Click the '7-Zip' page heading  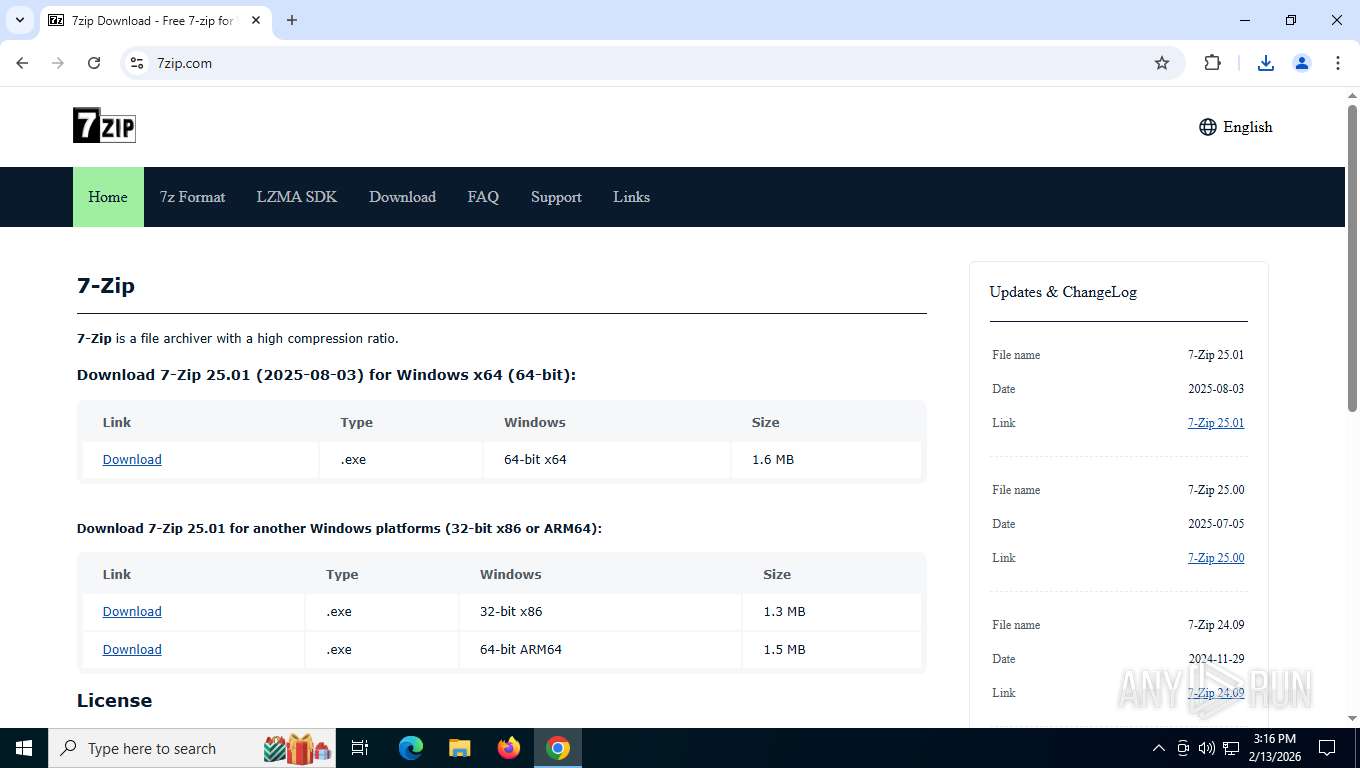(x=106, y=286)
